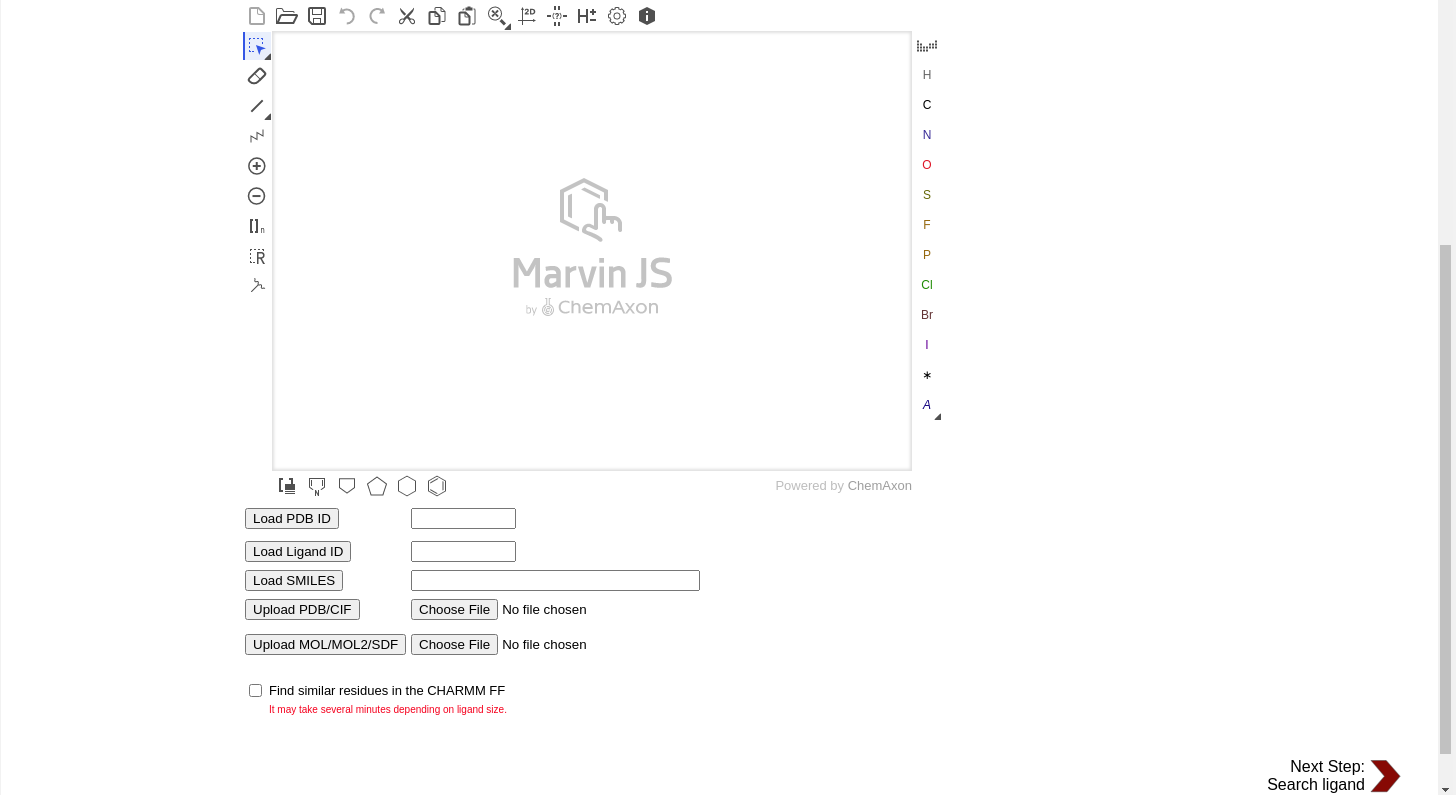The width and height of the screenshot is (1456, 795).
Task: Click the Copy icon in toolbar
Action: point(437,16)
